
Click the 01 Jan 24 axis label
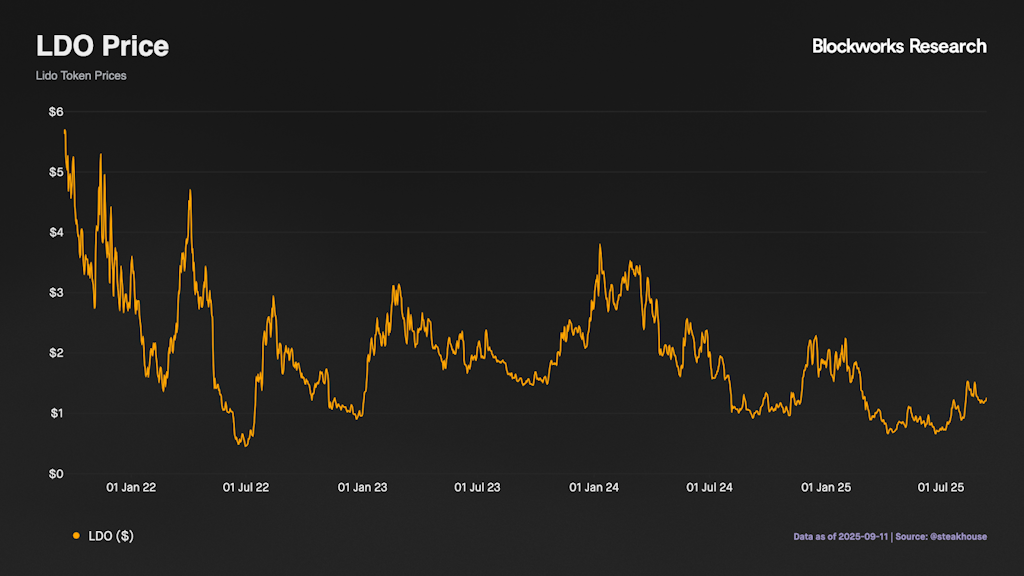click(x=594, y=487)
